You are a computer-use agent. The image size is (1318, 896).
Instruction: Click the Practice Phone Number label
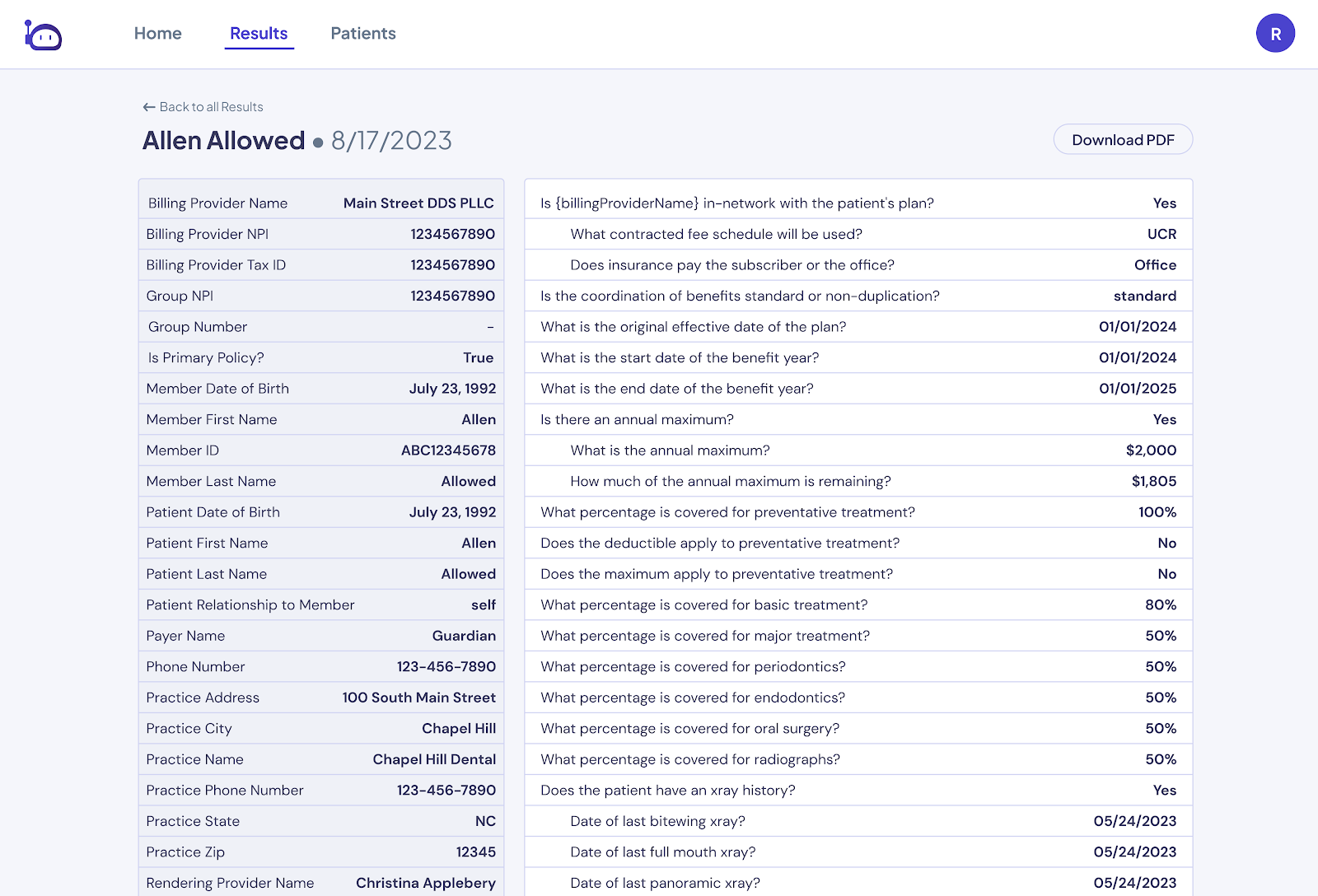click(225, 790)
